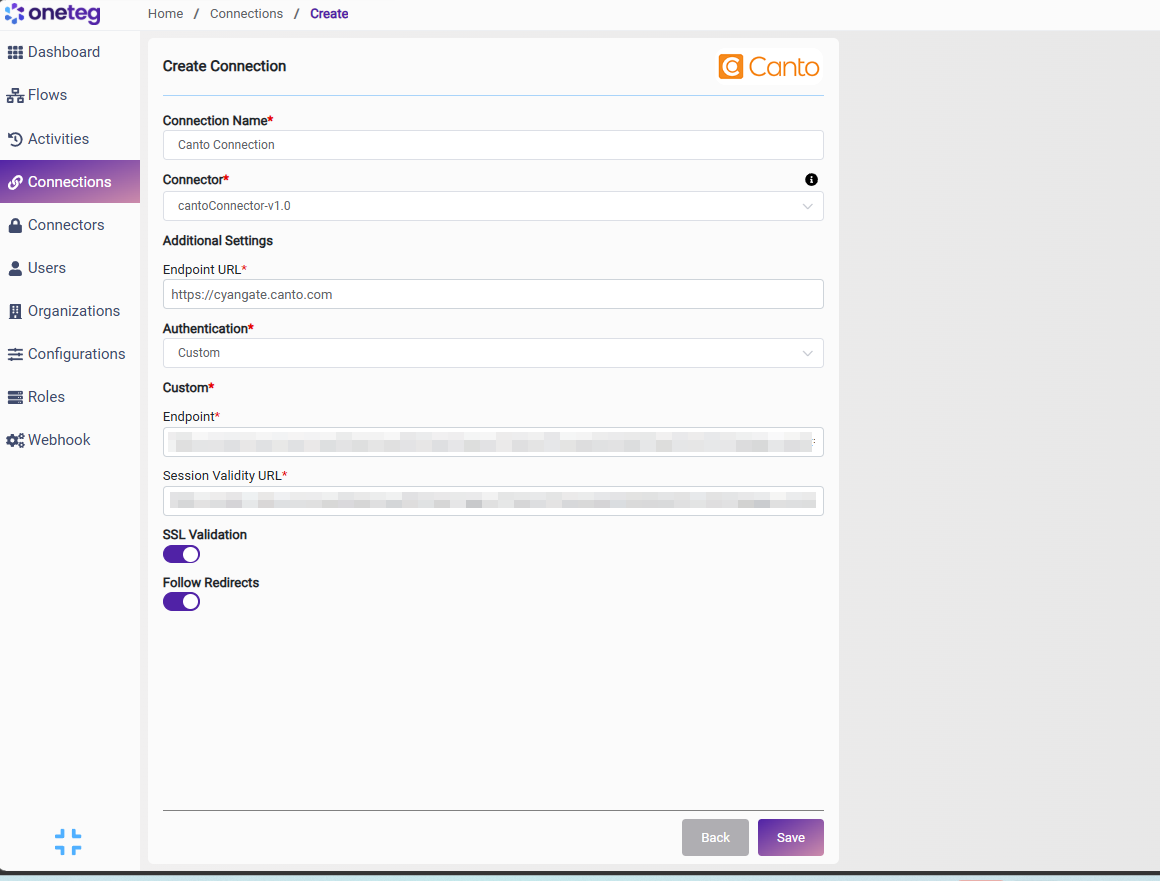Click the Connectors lock icon
This screenshot has width=1160, height=881.
pyautogui.click(x=15, y=226)
